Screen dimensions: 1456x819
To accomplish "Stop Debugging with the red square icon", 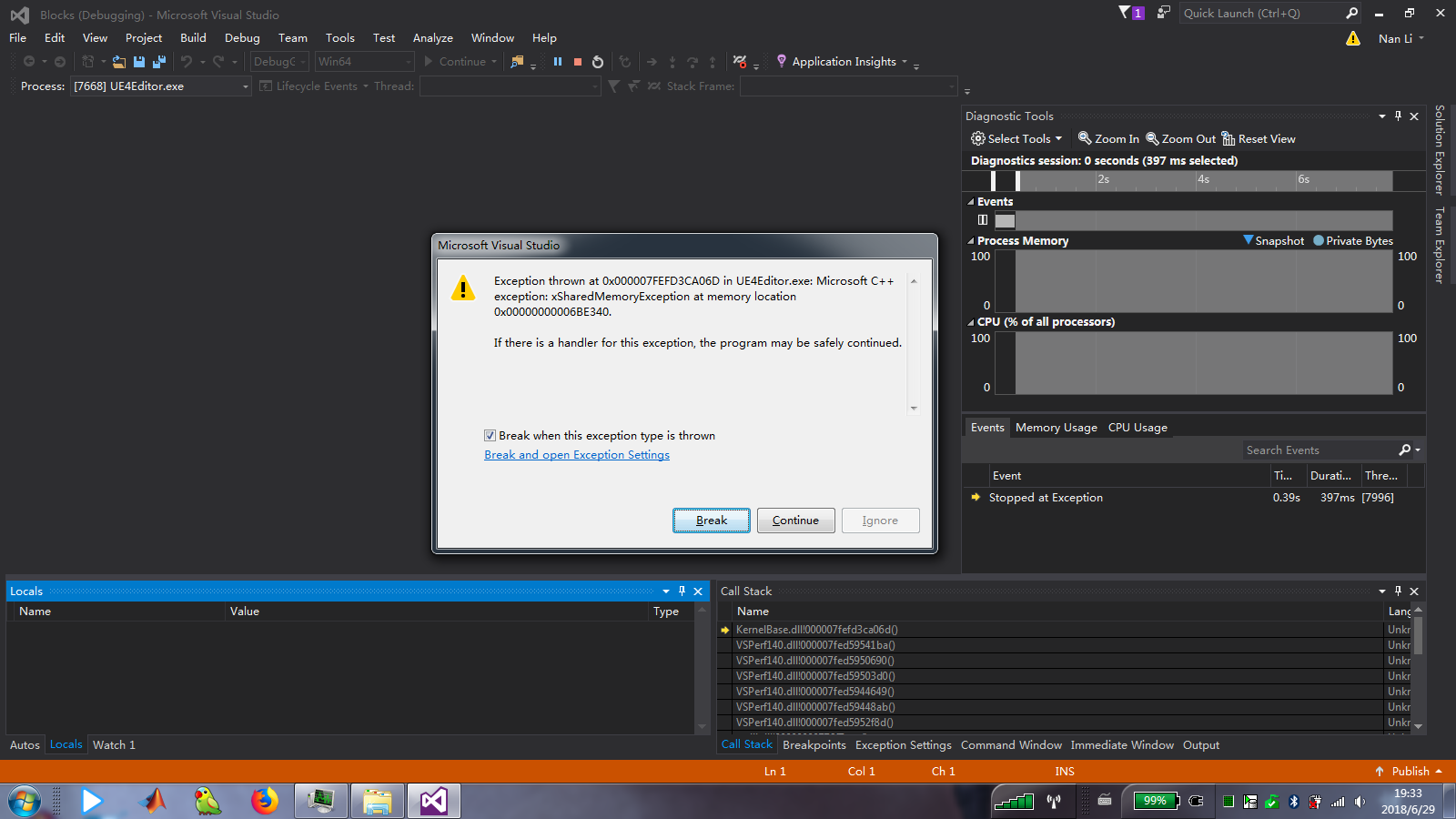I will click(578, 61).
